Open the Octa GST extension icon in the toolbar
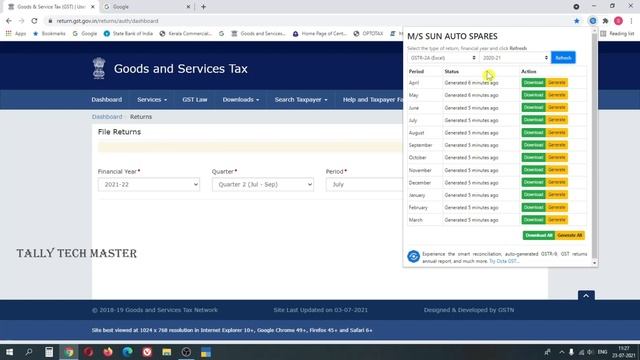 click(593, 21)
